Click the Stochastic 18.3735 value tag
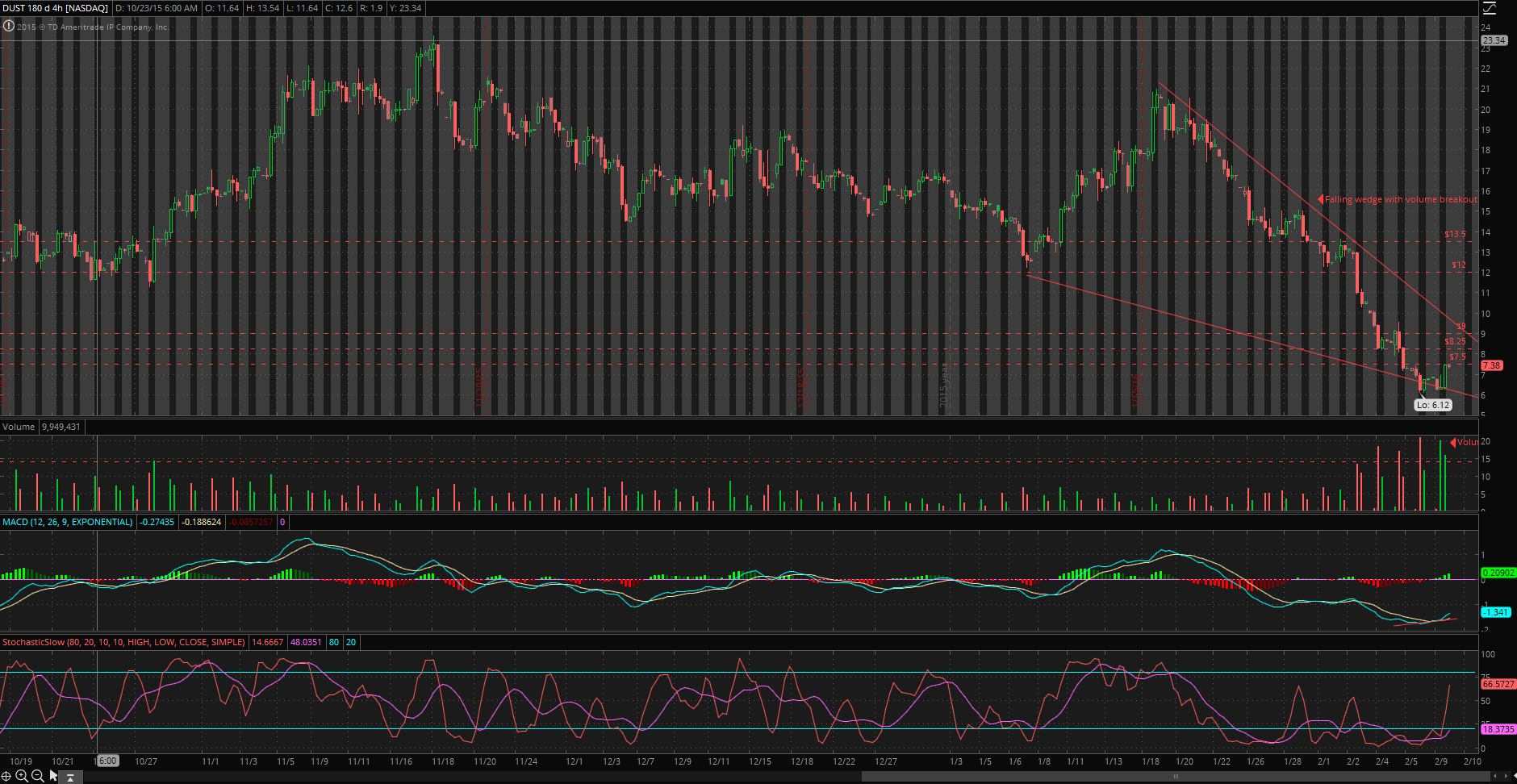 click(x=1498, y=729)
